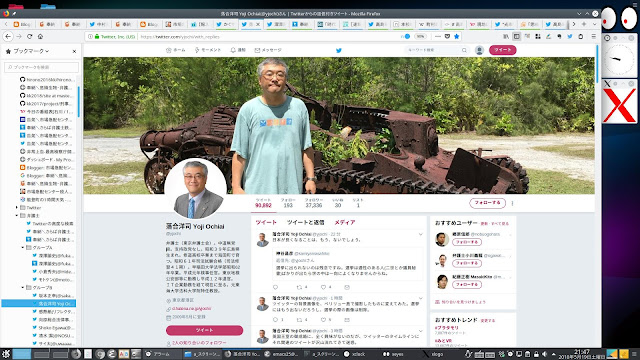
Task: Collapse the Twitter bookmark folder in sidebar
Action: (17, 208)
